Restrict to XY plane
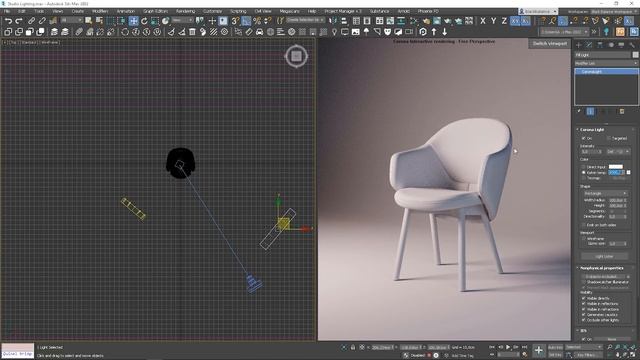 click(x=515, y=20)
